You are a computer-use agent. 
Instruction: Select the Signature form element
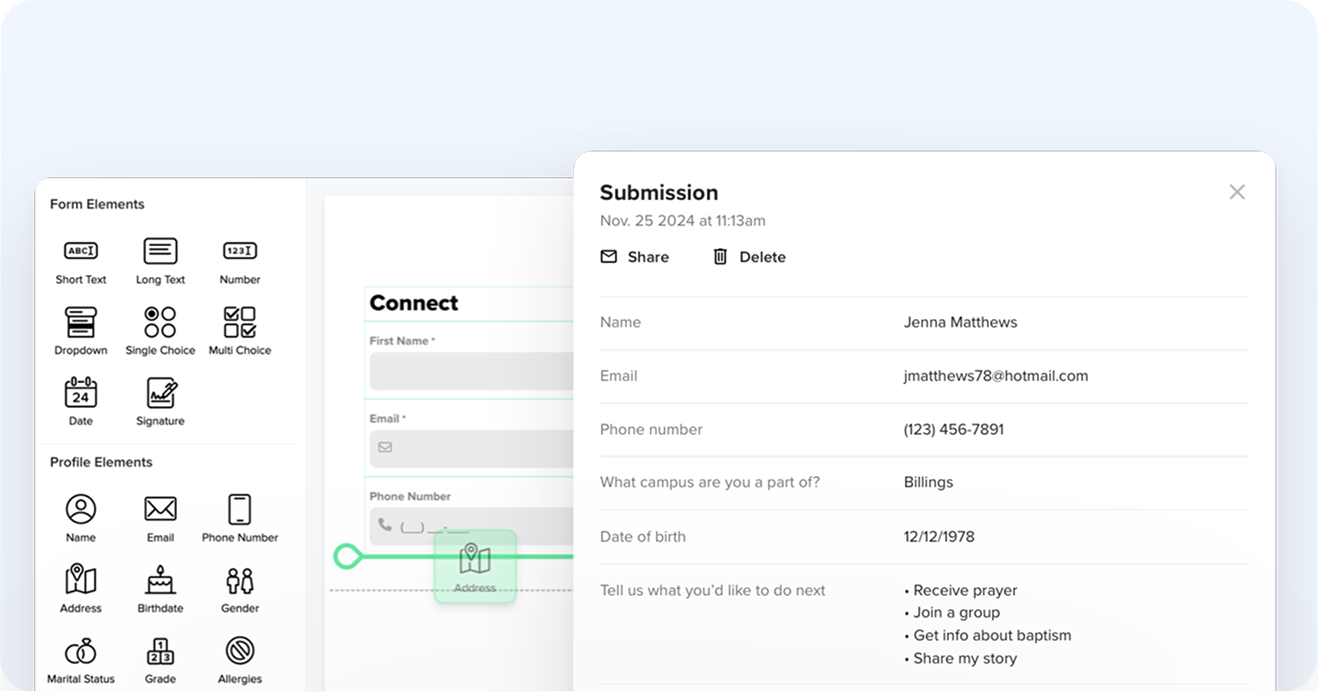coord(160,402)
